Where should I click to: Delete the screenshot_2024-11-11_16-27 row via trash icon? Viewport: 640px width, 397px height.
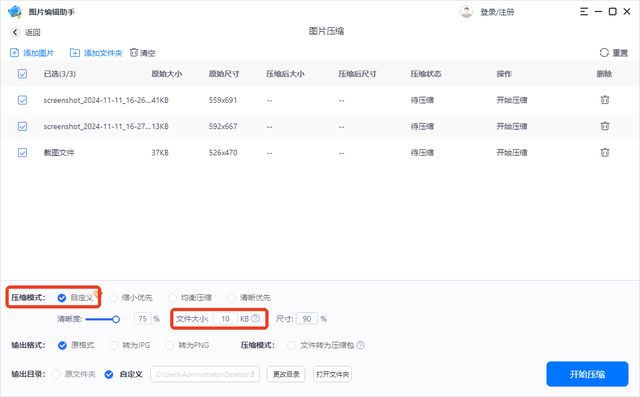pos(604,126)
